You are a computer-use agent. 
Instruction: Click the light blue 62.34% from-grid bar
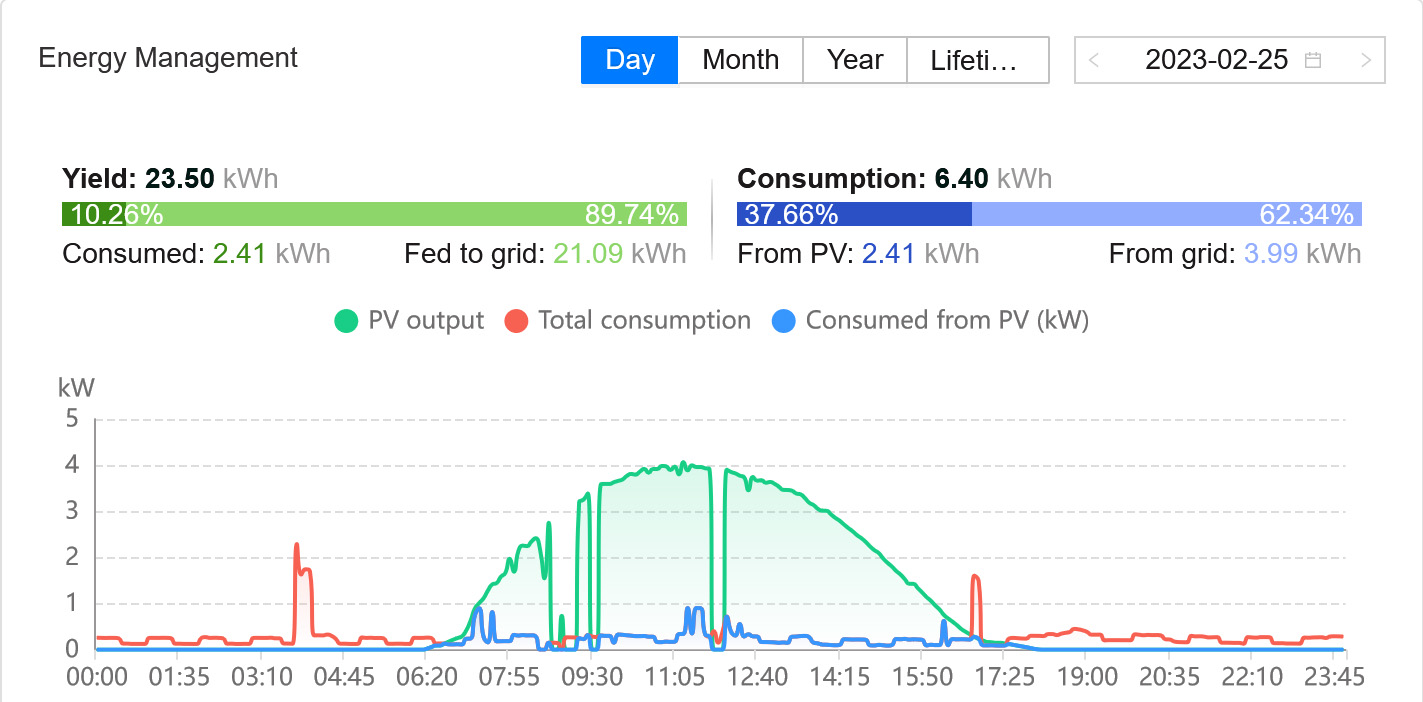(x=1166, y=214)
